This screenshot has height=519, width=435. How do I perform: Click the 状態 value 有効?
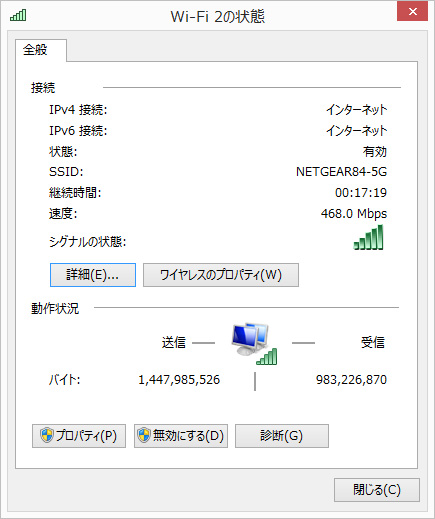click(x=375, y=152)
